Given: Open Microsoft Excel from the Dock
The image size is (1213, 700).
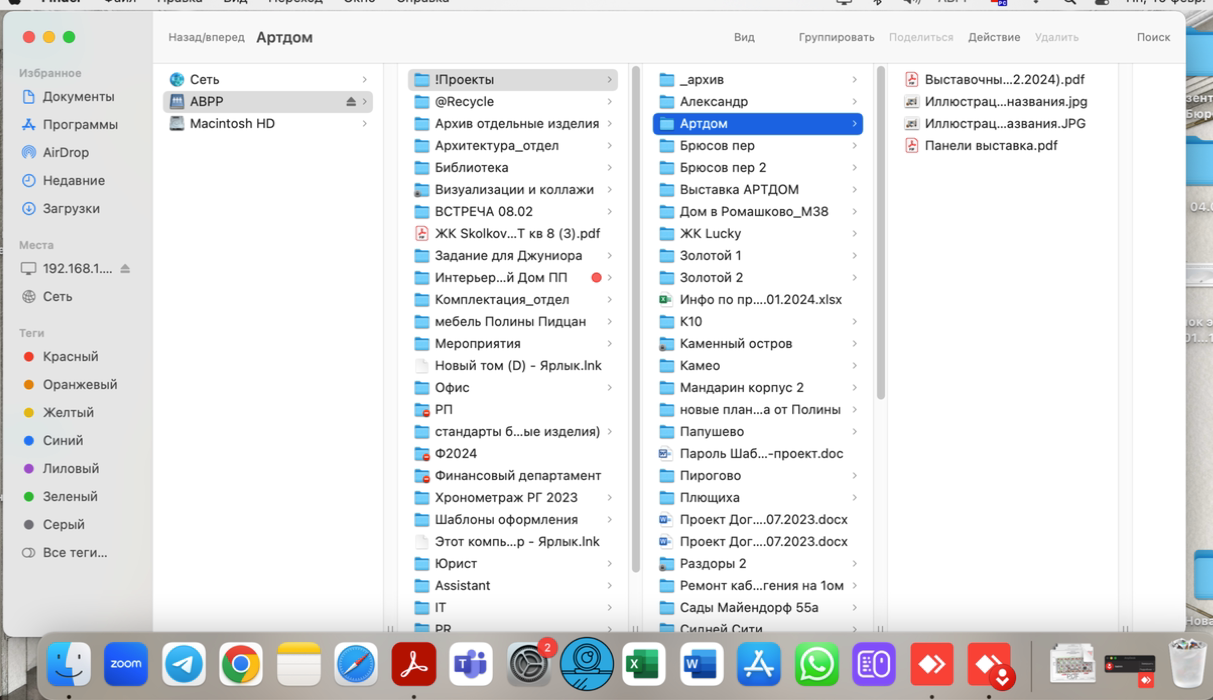Looking at the screenshot, I should click(x=643, y=665).
